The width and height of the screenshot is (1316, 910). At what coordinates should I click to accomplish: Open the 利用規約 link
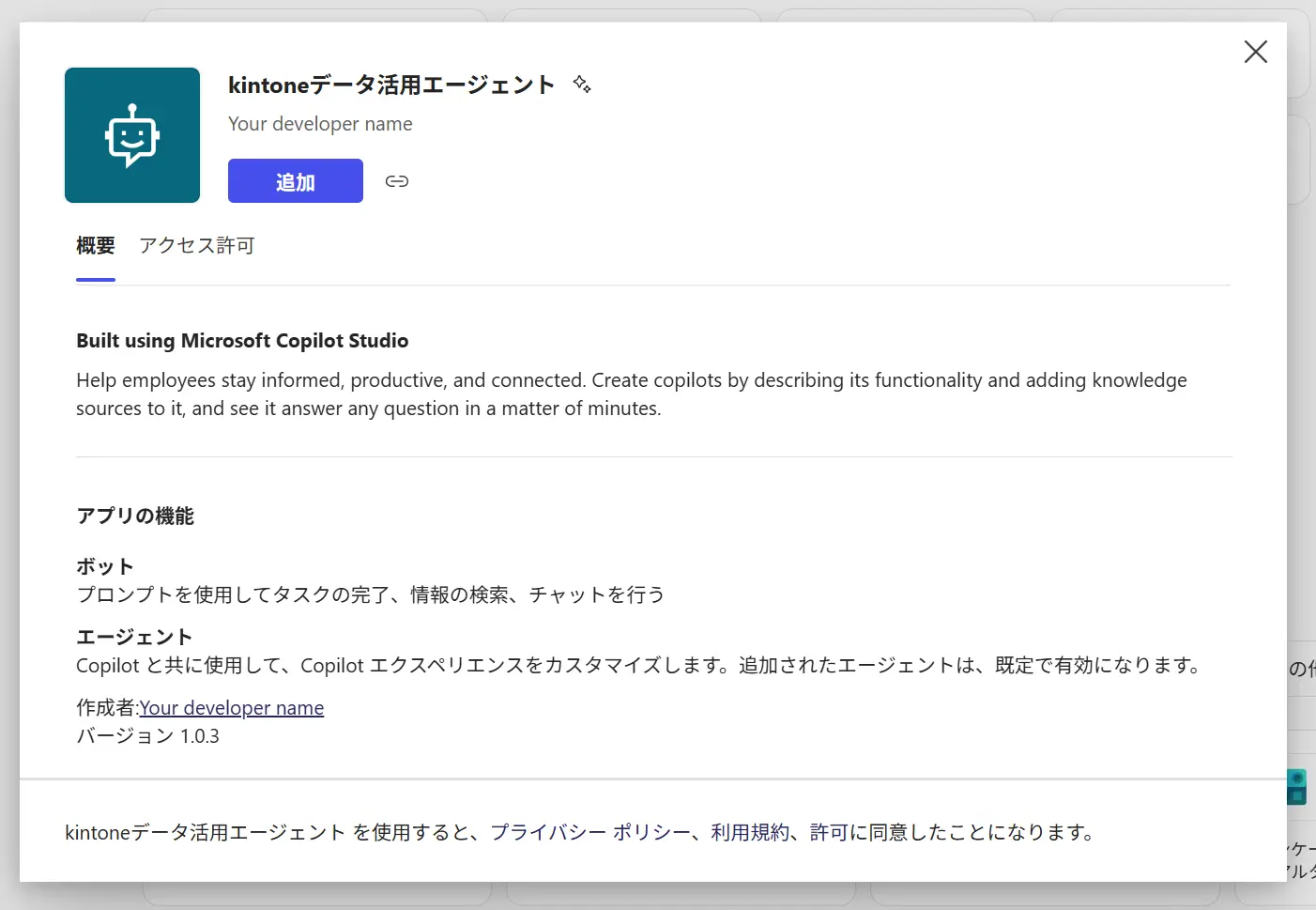750,832
